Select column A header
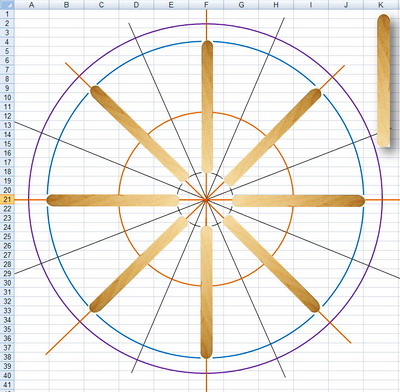 tap(32, 5)
